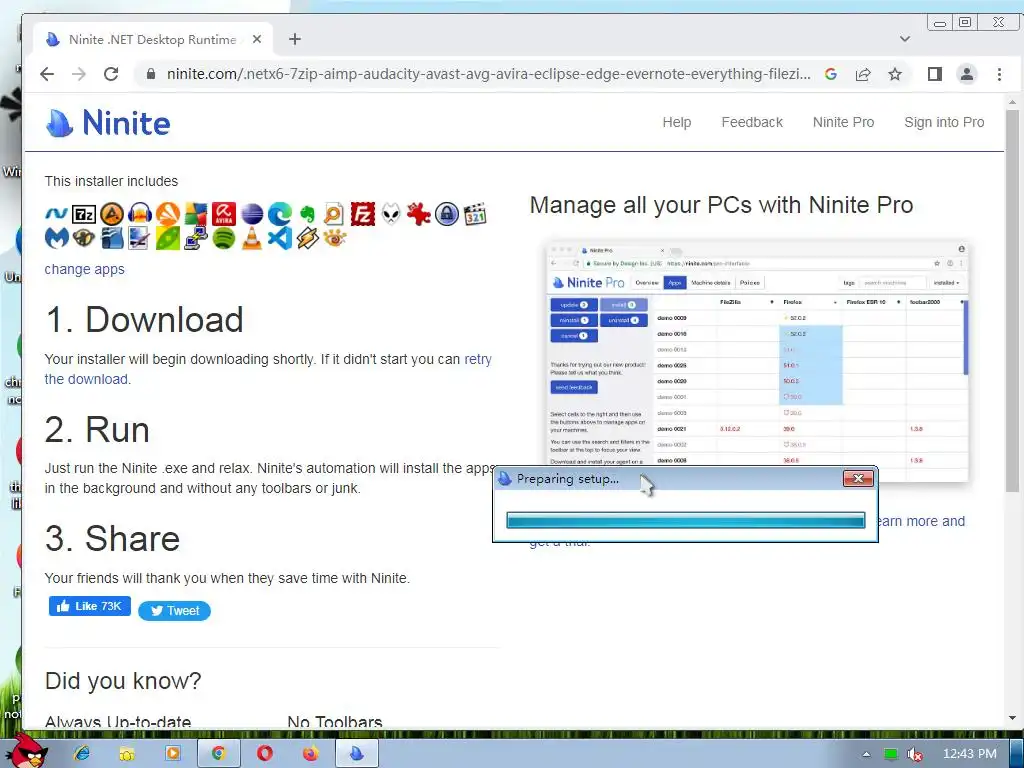Click the K-Lite Codecs 321 clapperboard icon
Image resolution: width=1024 pixels, height=768 pixels.
coord(475,214)
